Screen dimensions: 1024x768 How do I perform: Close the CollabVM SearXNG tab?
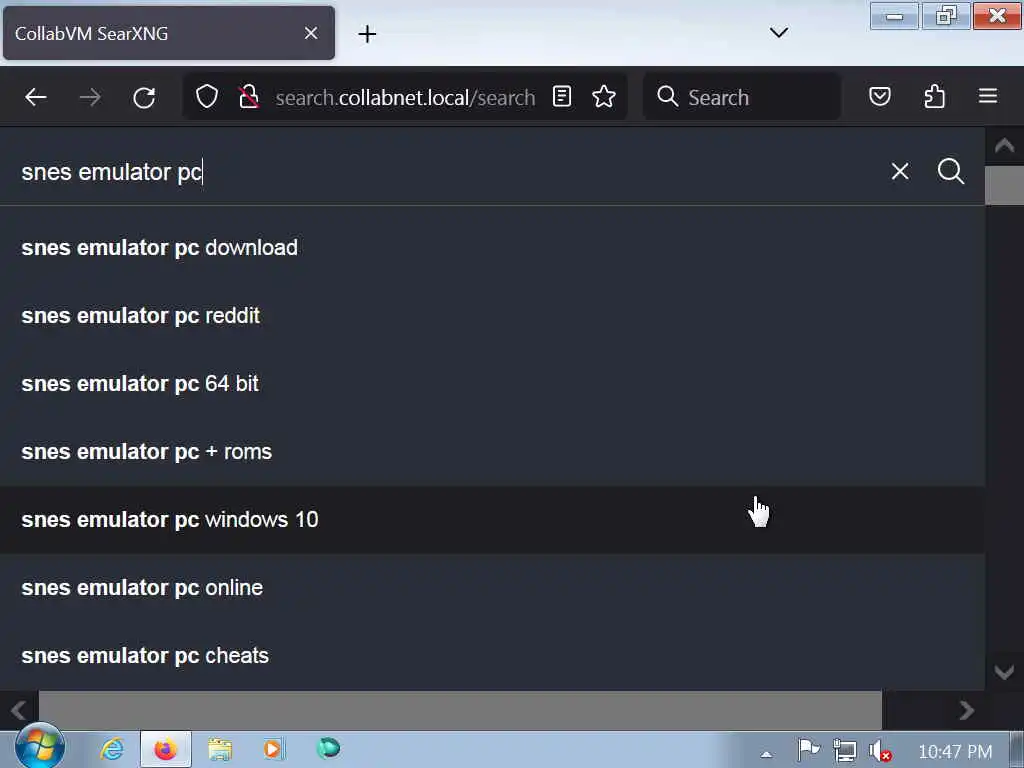tap(311, 33)
